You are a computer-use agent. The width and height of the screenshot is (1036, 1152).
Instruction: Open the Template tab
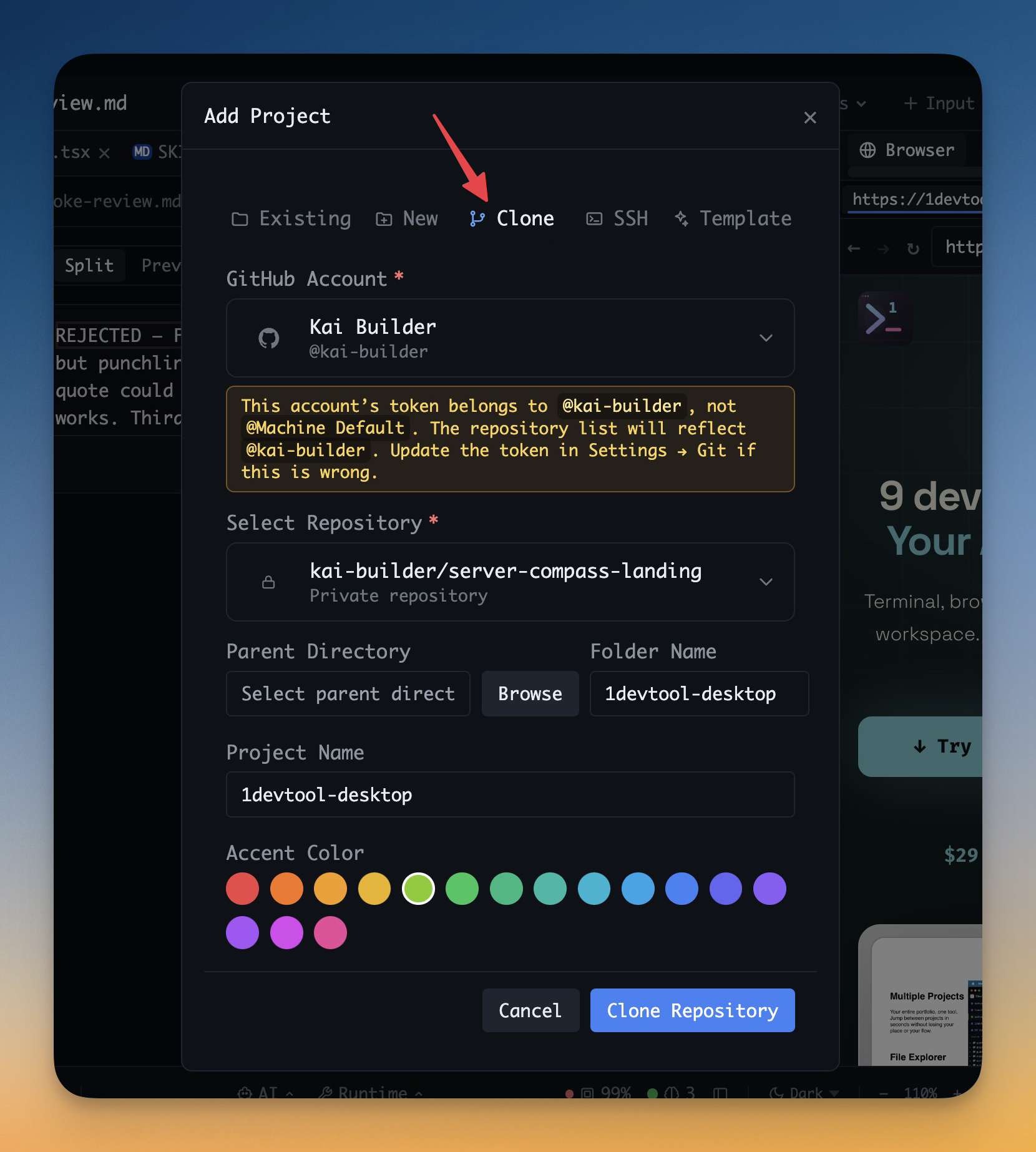[x=733, y=218]
